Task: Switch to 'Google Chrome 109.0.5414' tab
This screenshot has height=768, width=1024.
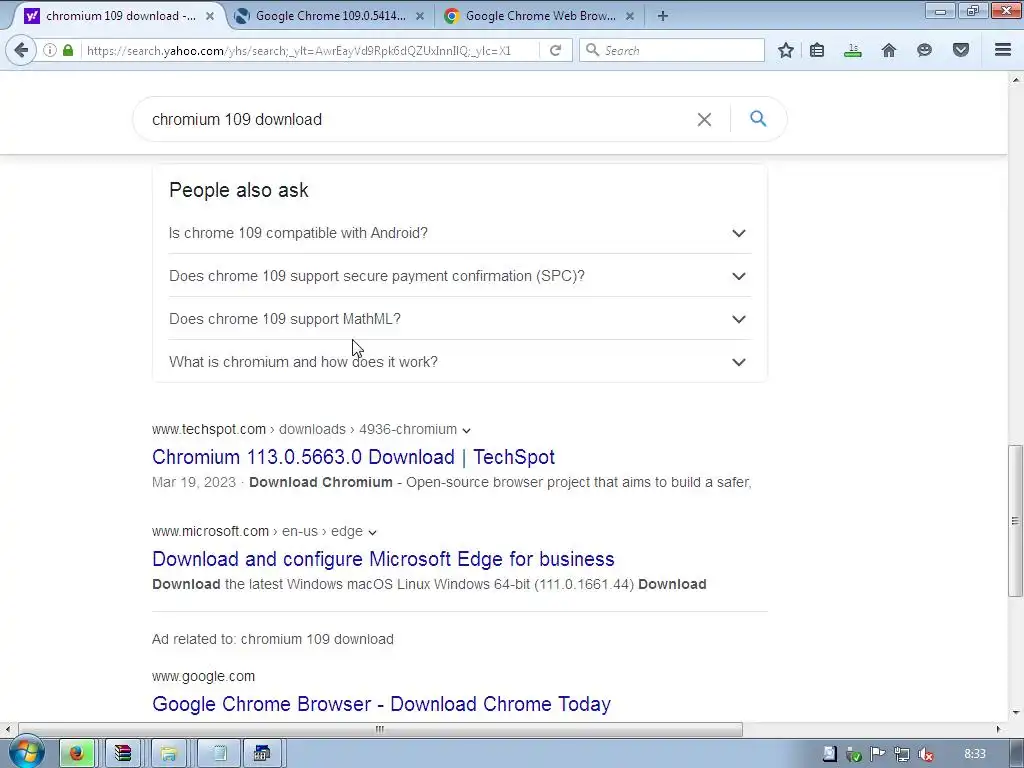Action: [330, 16]
